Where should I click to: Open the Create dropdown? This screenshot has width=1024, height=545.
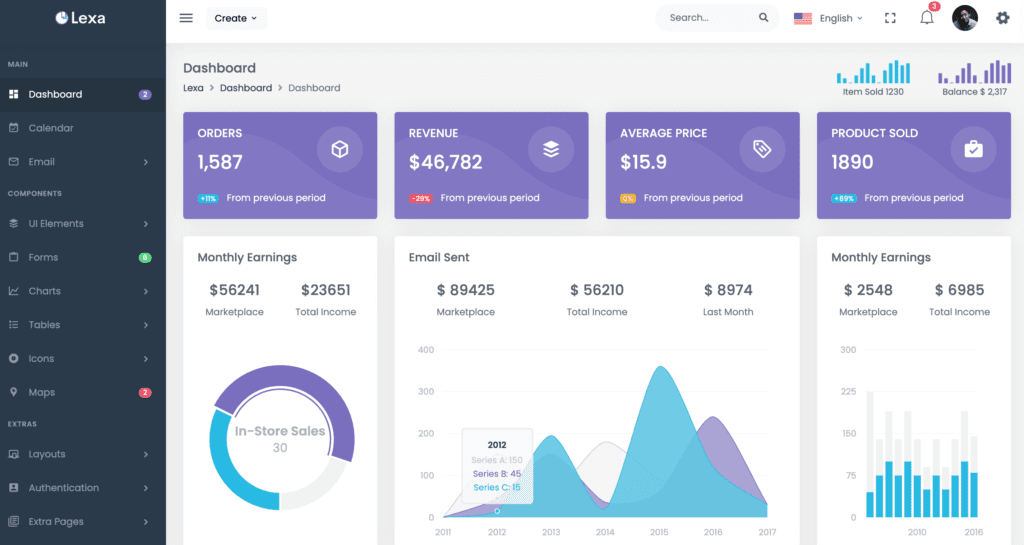point(236,18)
